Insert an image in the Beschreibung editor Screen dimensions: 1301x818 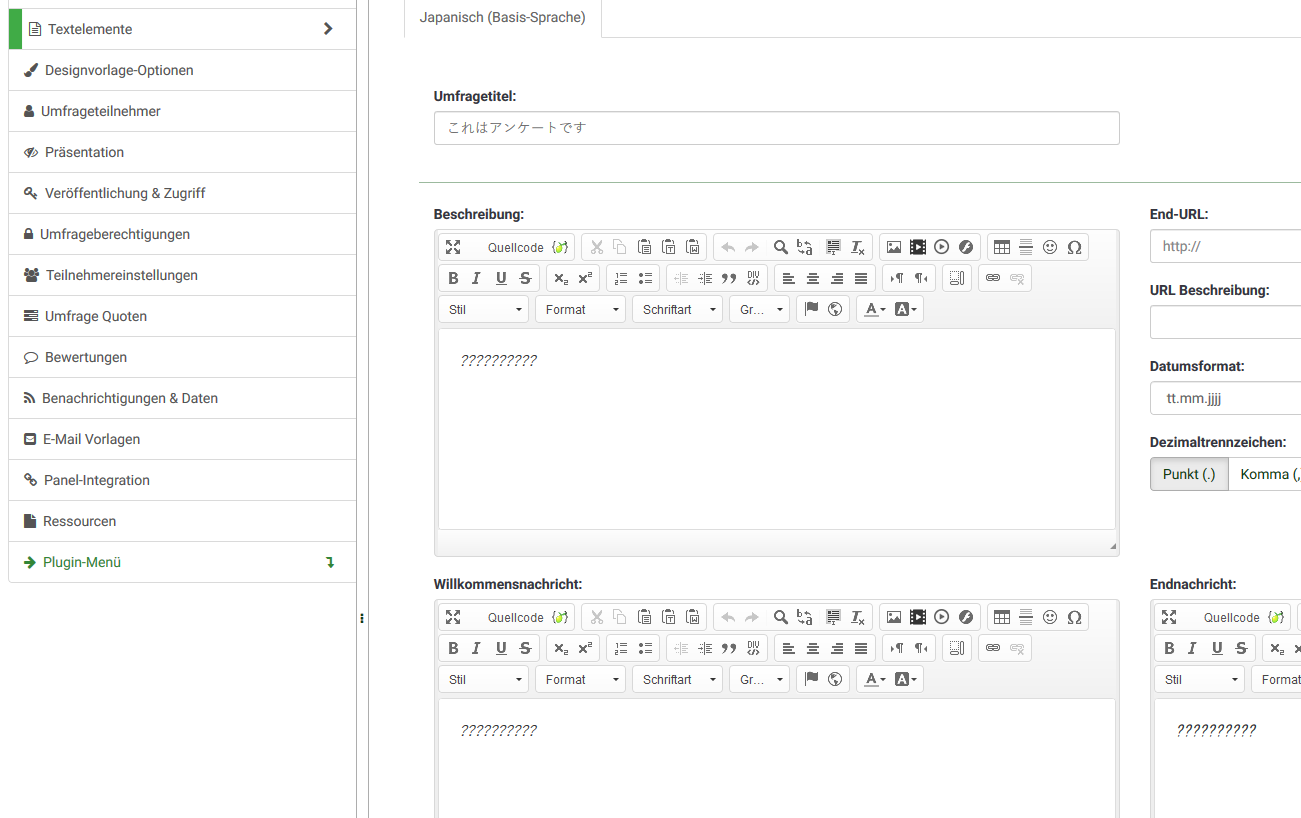pyautogui.click(x=894, y=247)
